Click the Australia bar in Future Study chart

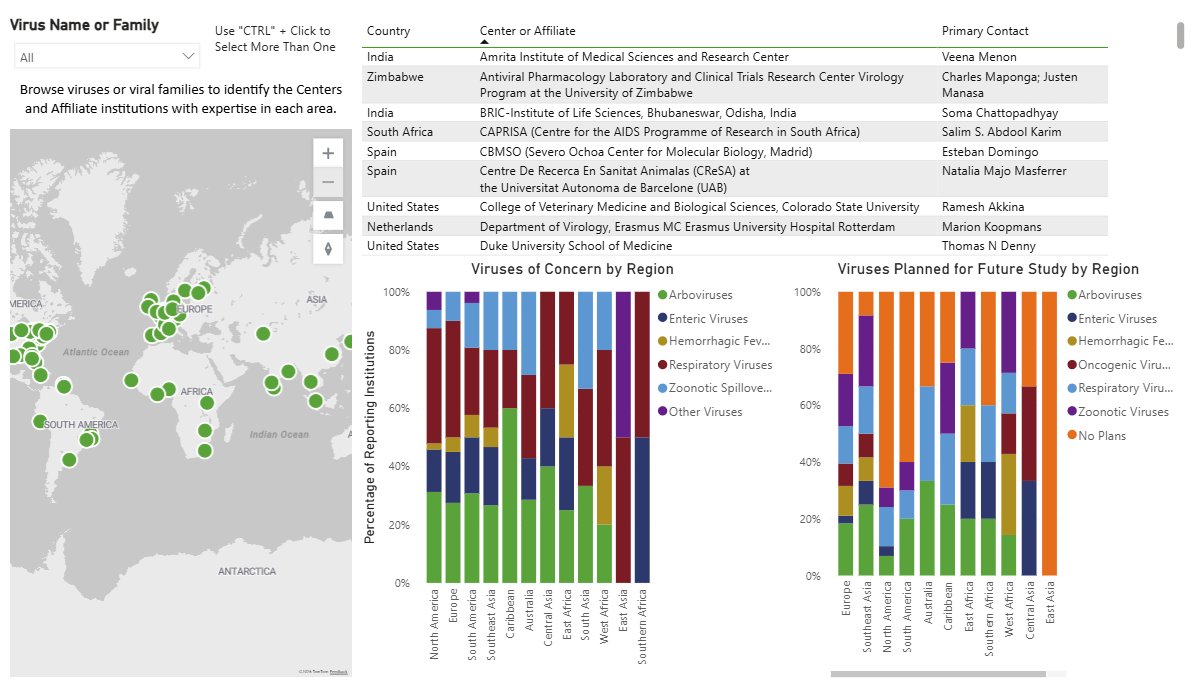(x=927, y=433)
